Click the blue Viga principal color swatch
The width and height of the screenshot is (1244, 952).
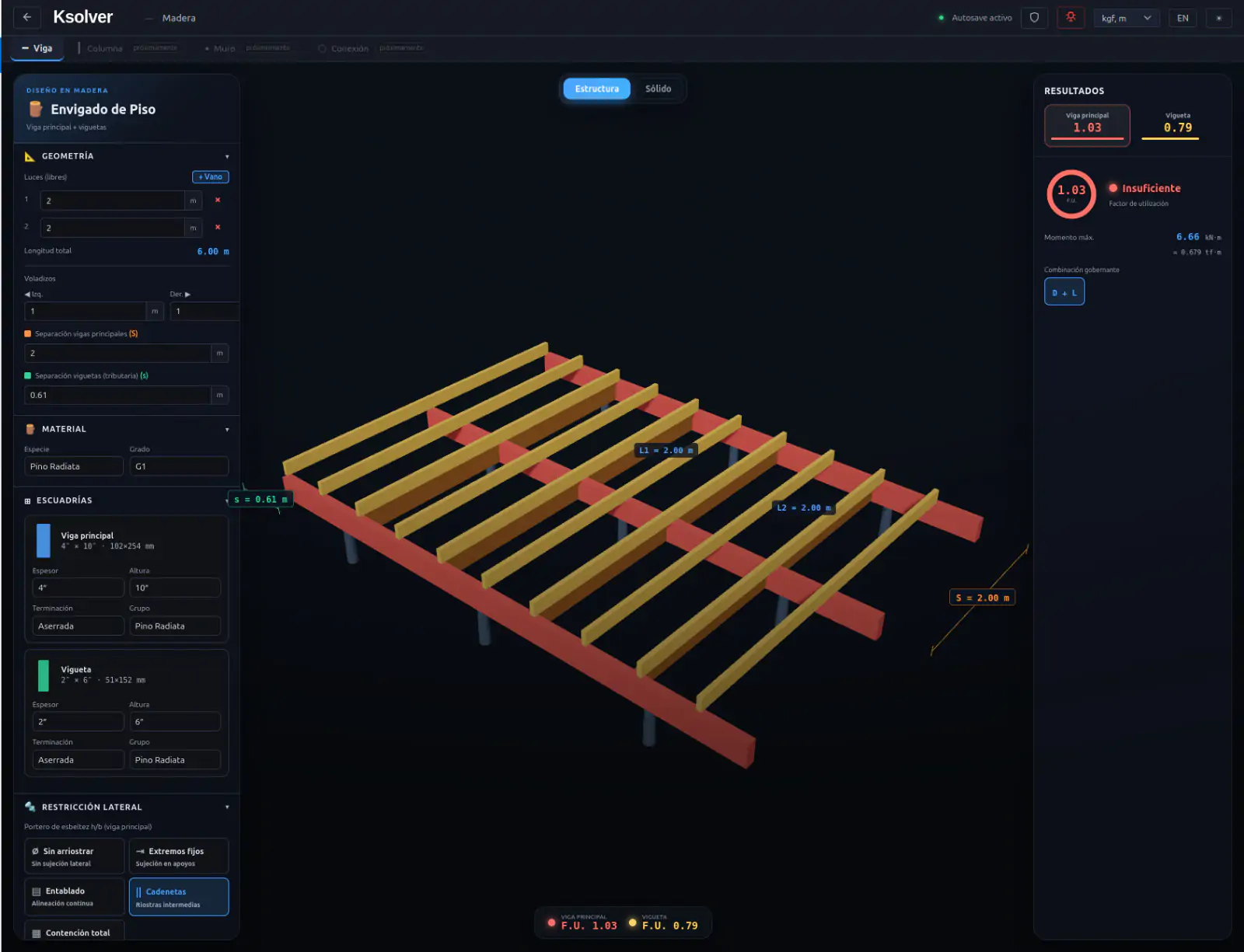pyautogui.click(x=44, y=540)
